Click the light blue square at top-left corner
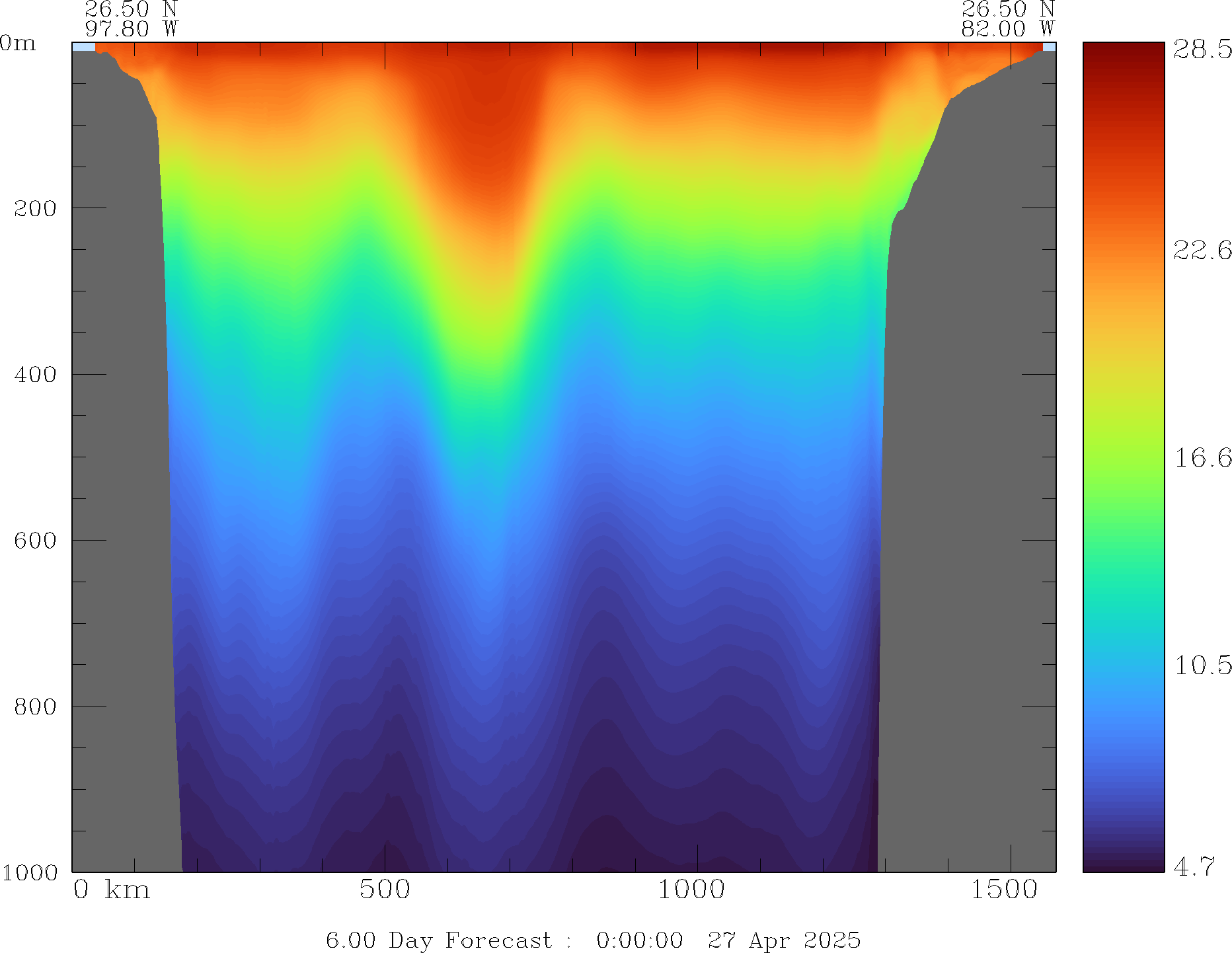The image size is (1232, 953). (x=83, y=47)
